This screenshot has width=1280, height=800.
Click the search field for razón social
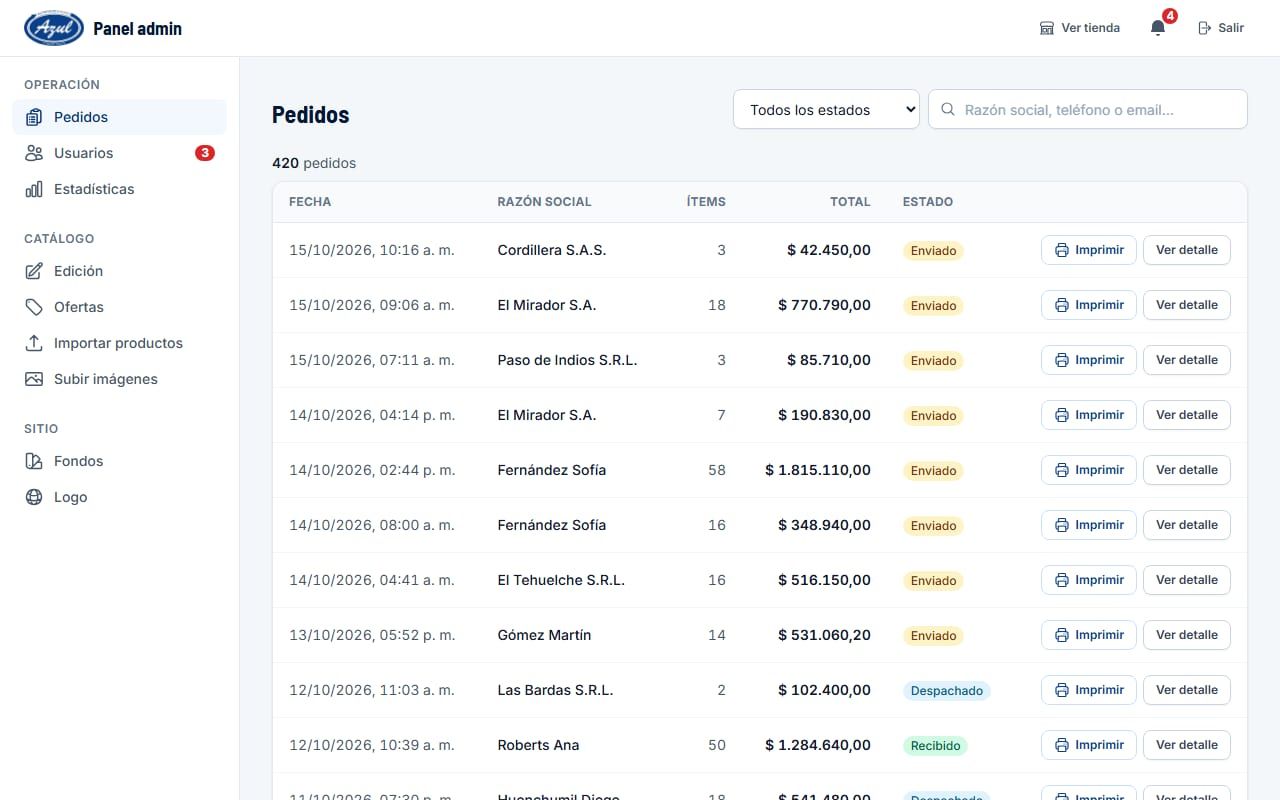pyautogui.click(x=1088, y=110)
